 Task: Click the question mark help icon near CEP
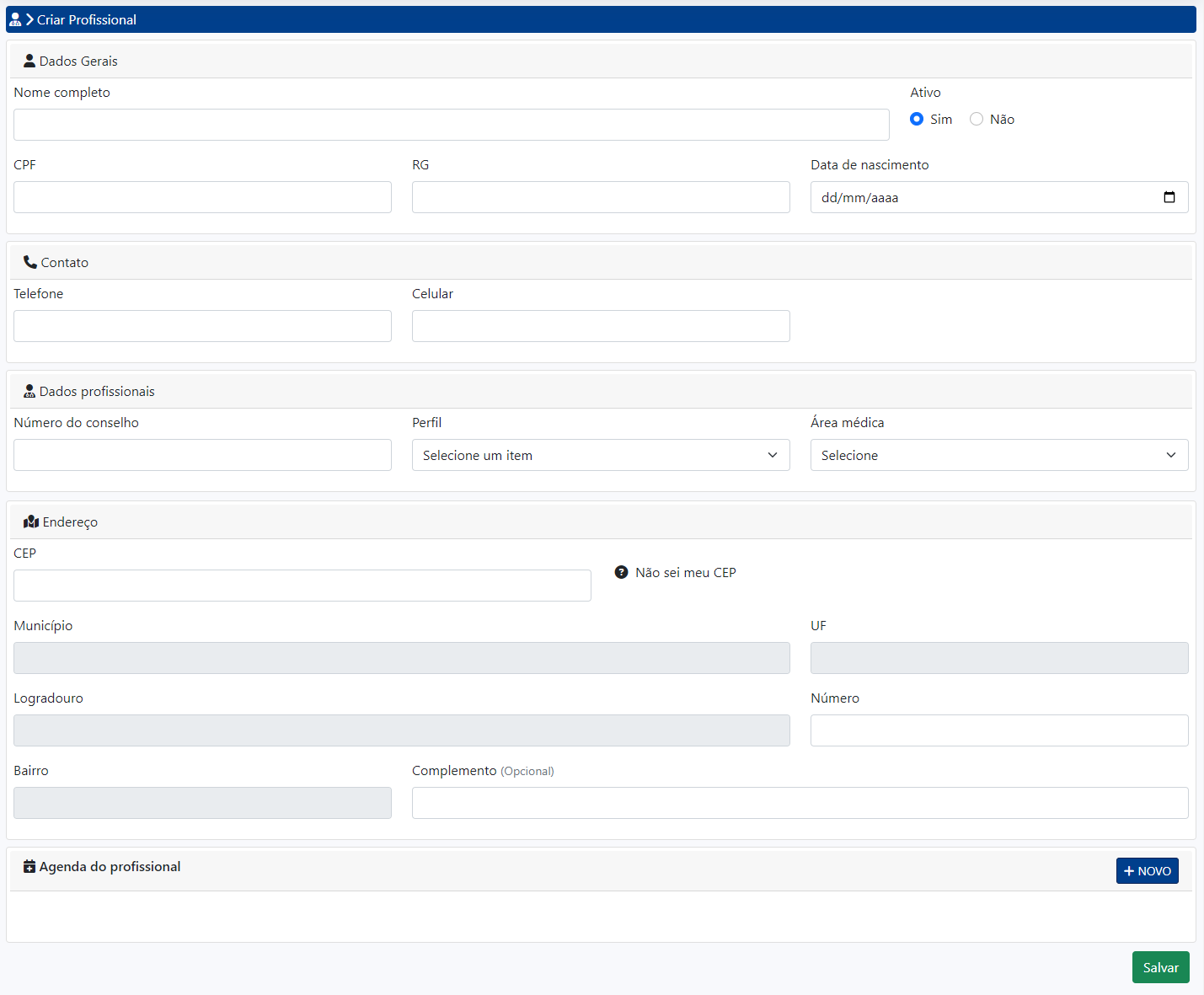point(621,572)
